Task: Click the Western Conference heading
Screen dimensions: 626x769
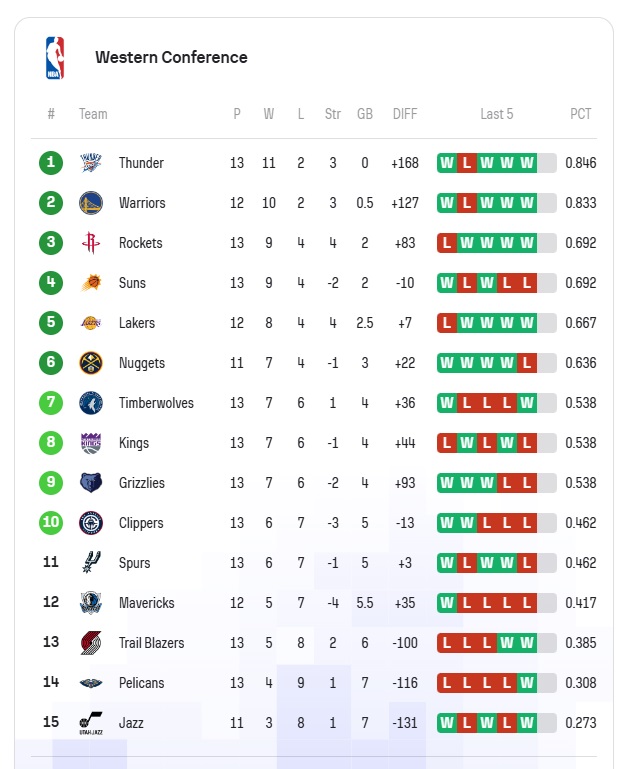Action: coord(171,57)
